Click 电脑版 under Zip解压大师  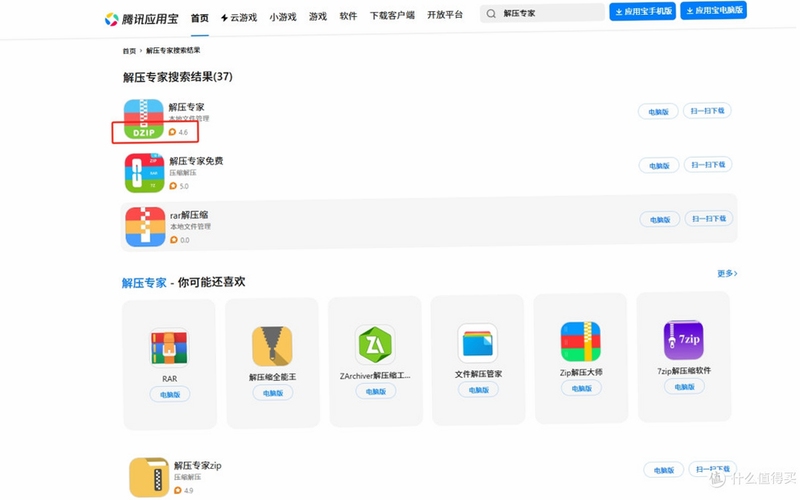pos(582,388)
